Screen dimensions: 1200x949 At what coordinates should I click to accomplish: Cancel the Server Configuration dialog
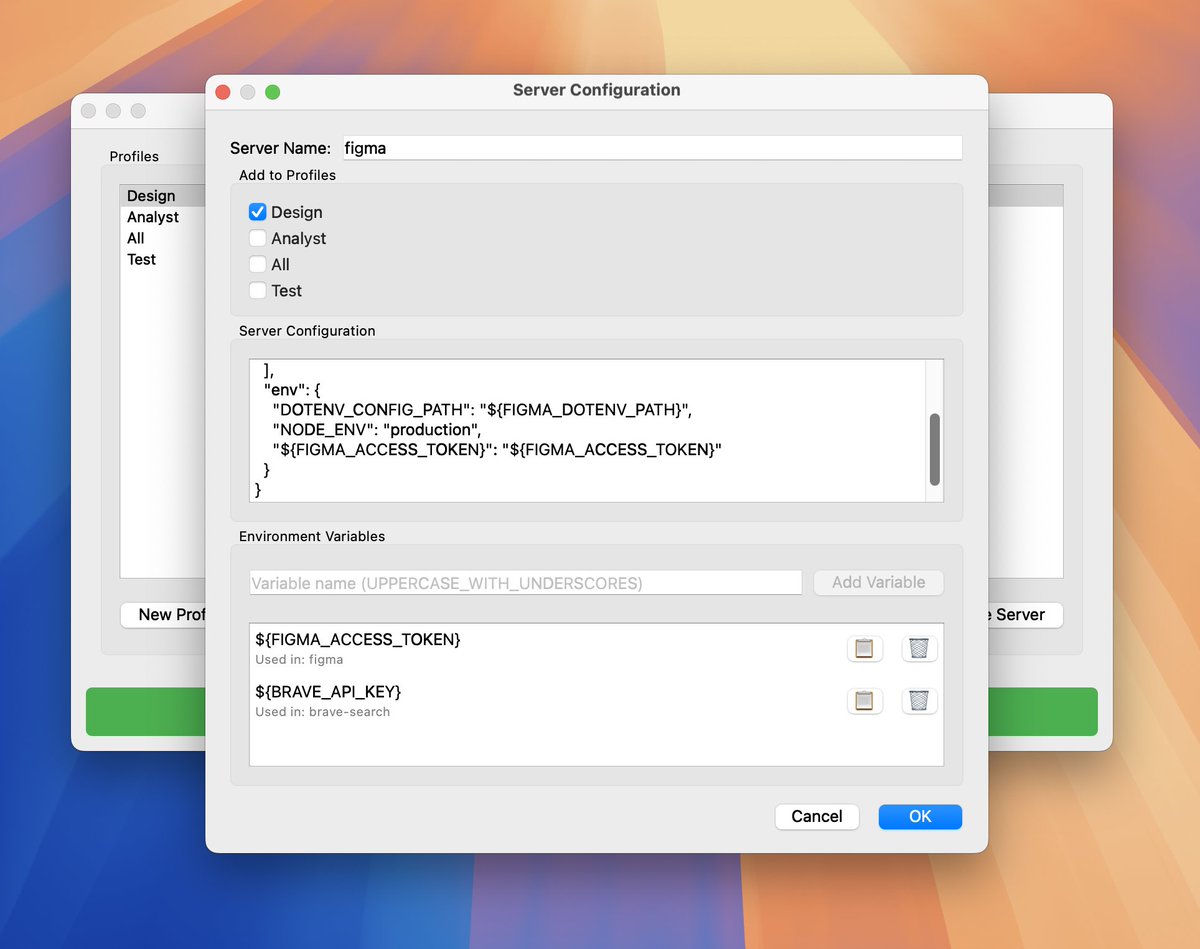[x=817, y=816]
